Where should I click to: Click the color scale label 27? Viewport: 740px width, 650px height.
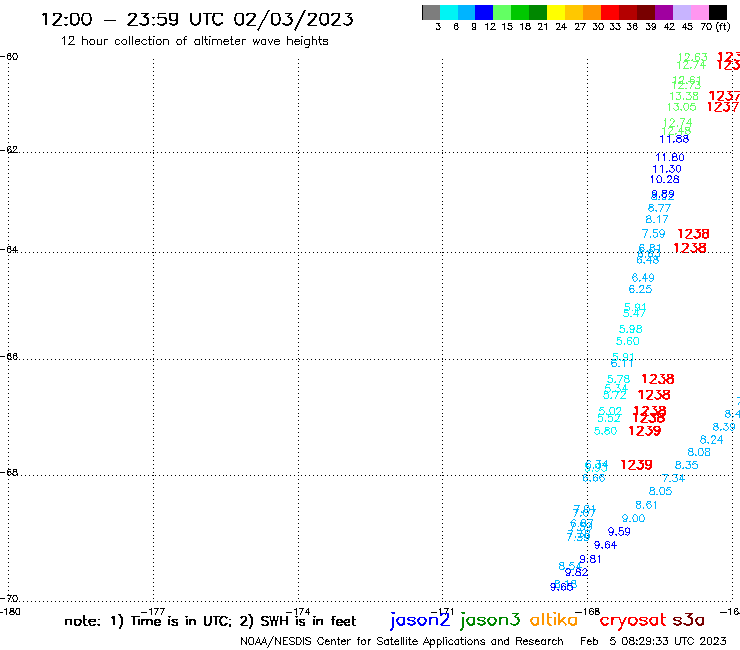pos(580,27)
